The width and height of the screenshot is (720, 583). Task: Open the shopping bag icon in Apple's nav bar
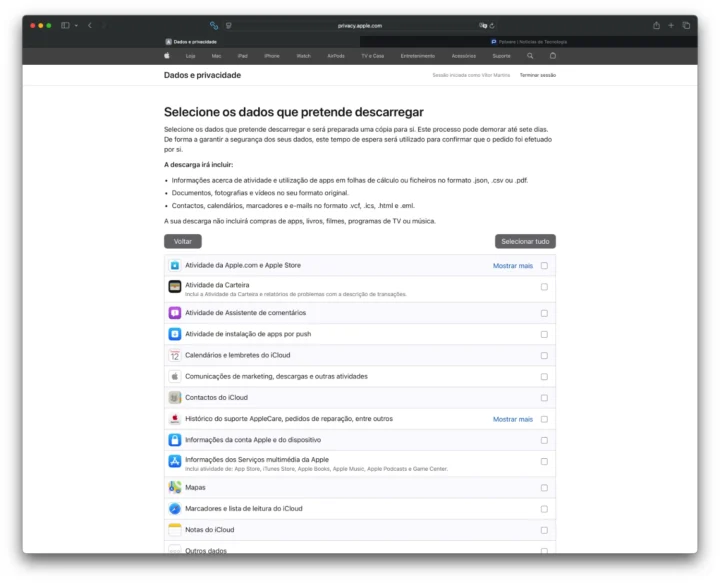pyautogui.click(x=553, y=56)
